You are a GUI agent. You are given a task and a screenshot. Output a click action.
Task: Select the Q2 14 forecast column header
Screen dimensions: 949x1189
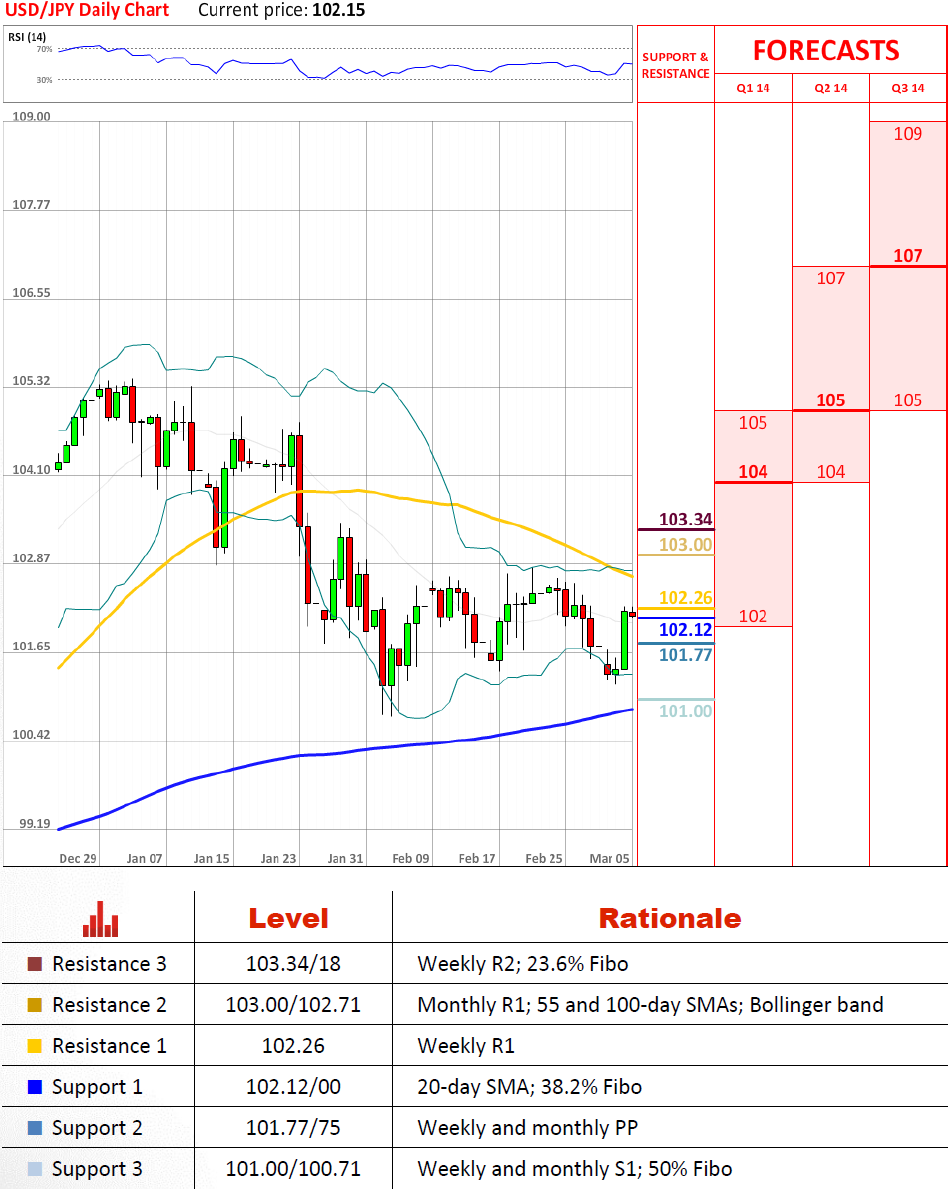831,88
